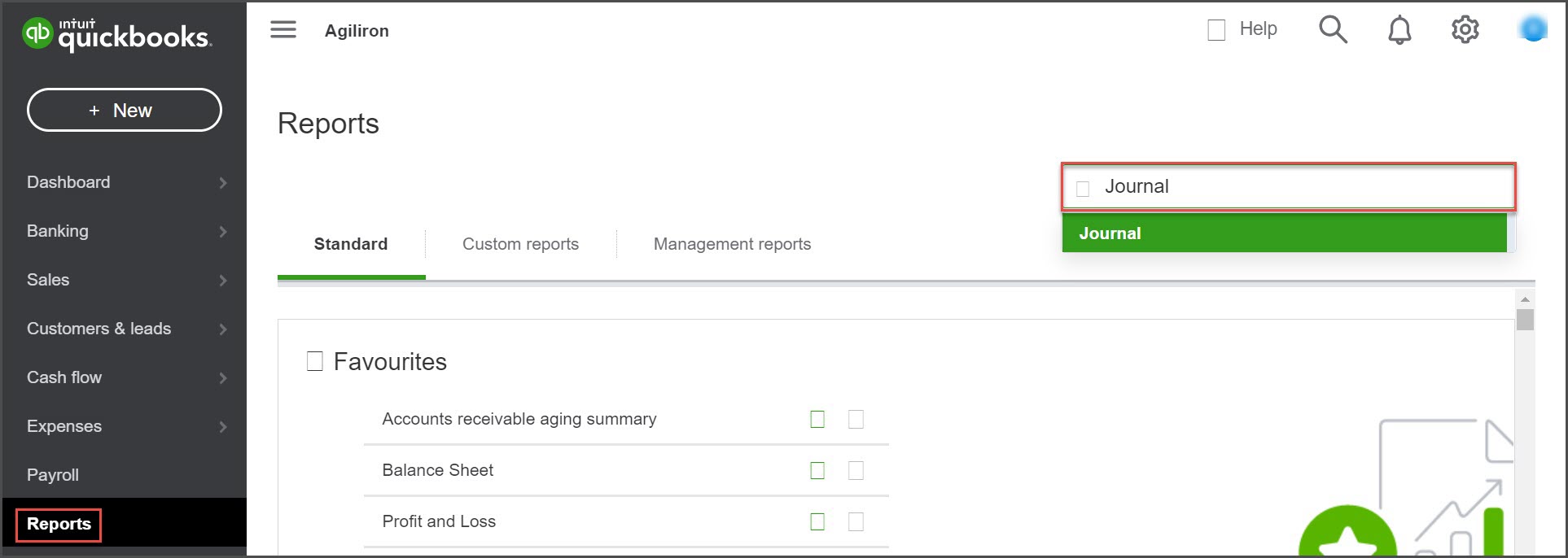Open more options for Accounts receivable aging summary
Screen dimensions: 1568x558
pos(856,419)
